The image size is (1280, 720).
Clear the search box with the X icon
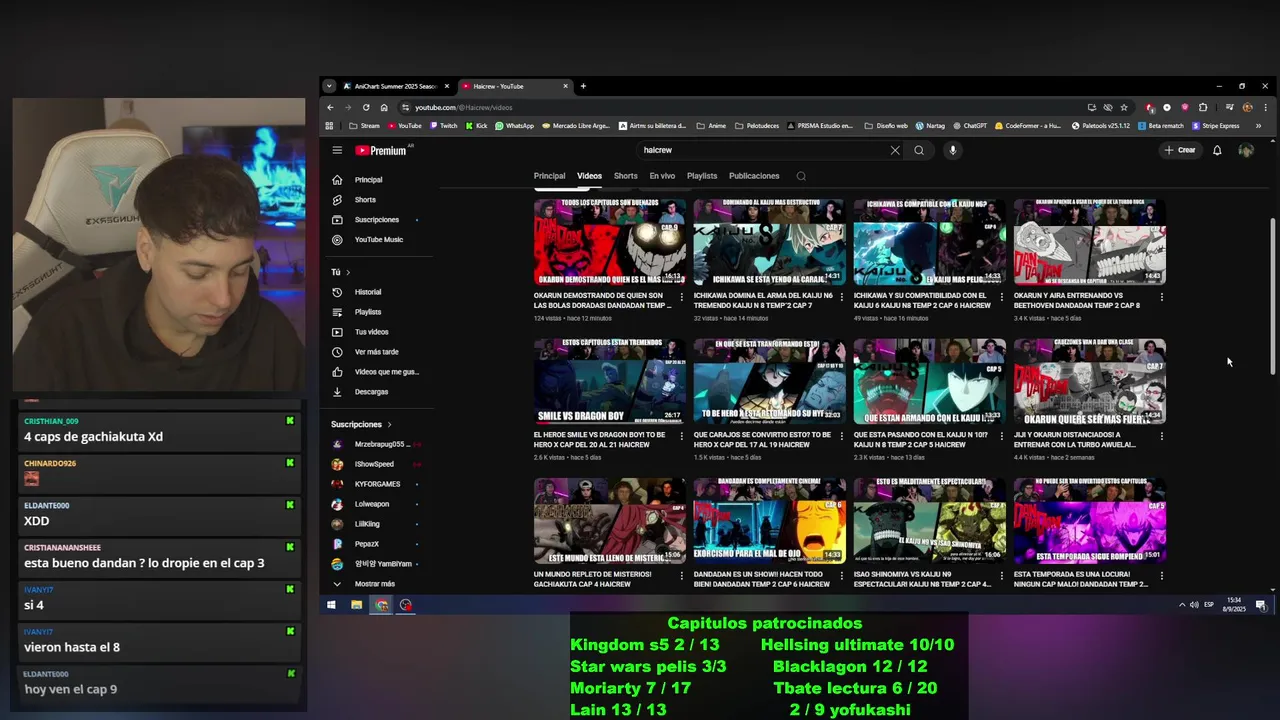[895, 150]
